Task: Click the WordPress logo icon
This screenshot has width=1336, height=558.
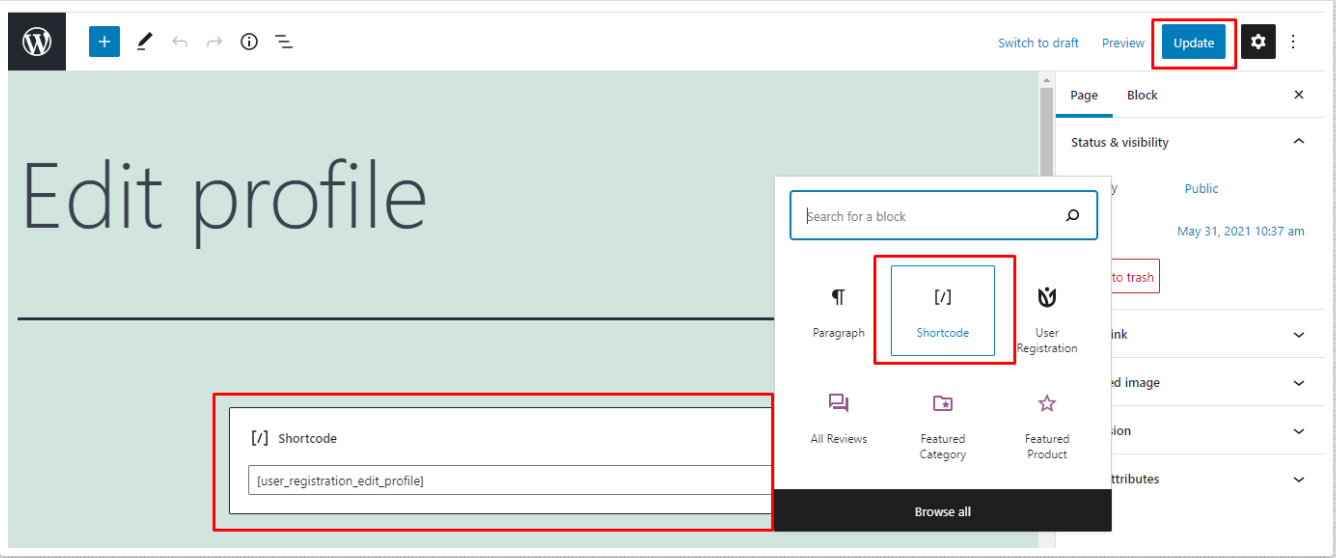Action: pyautogui.click(x=37, y=42)
